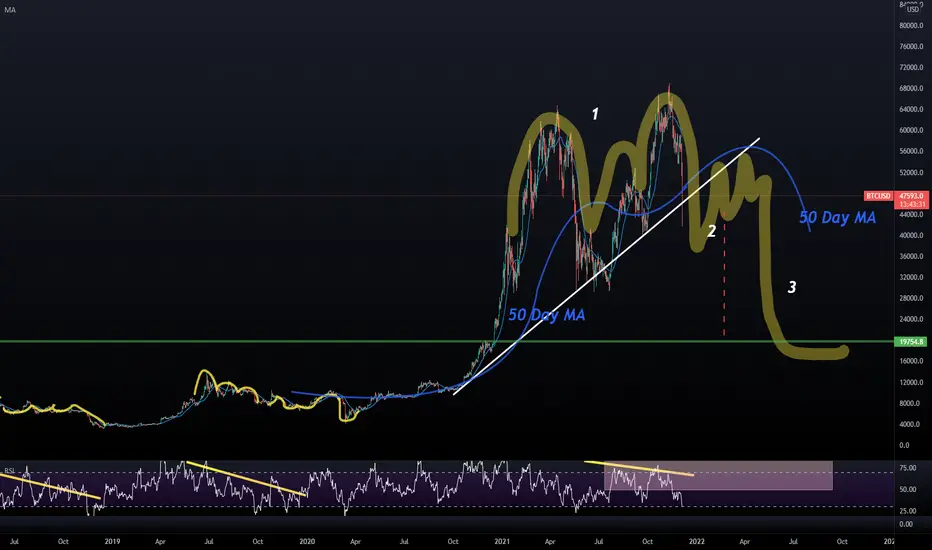Select the pink shaded rectangle in RSI pane
The image size is (932, 550).
(718, 476)
